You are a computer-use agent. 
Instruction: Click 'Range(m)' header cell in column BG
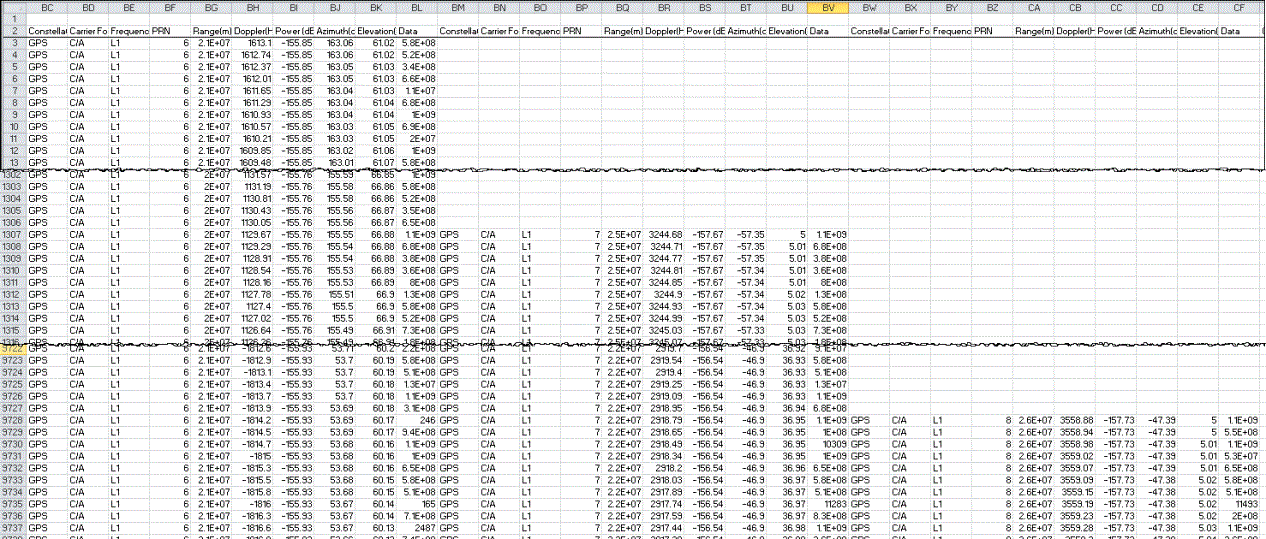tap(211, 31)
